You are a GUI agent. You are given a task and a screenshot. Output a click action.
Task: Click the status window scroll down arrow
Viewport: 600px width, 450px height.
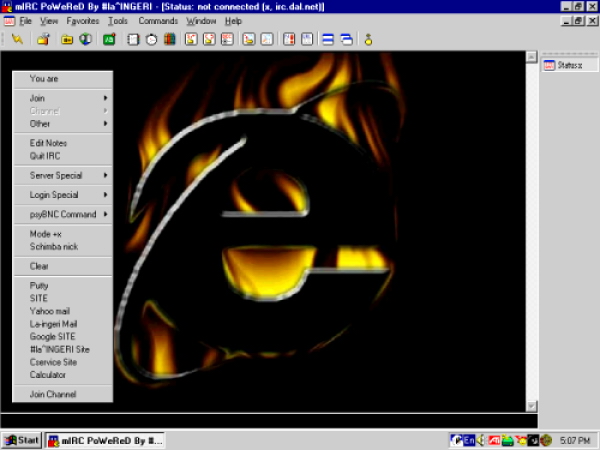[x=531, y=406]
